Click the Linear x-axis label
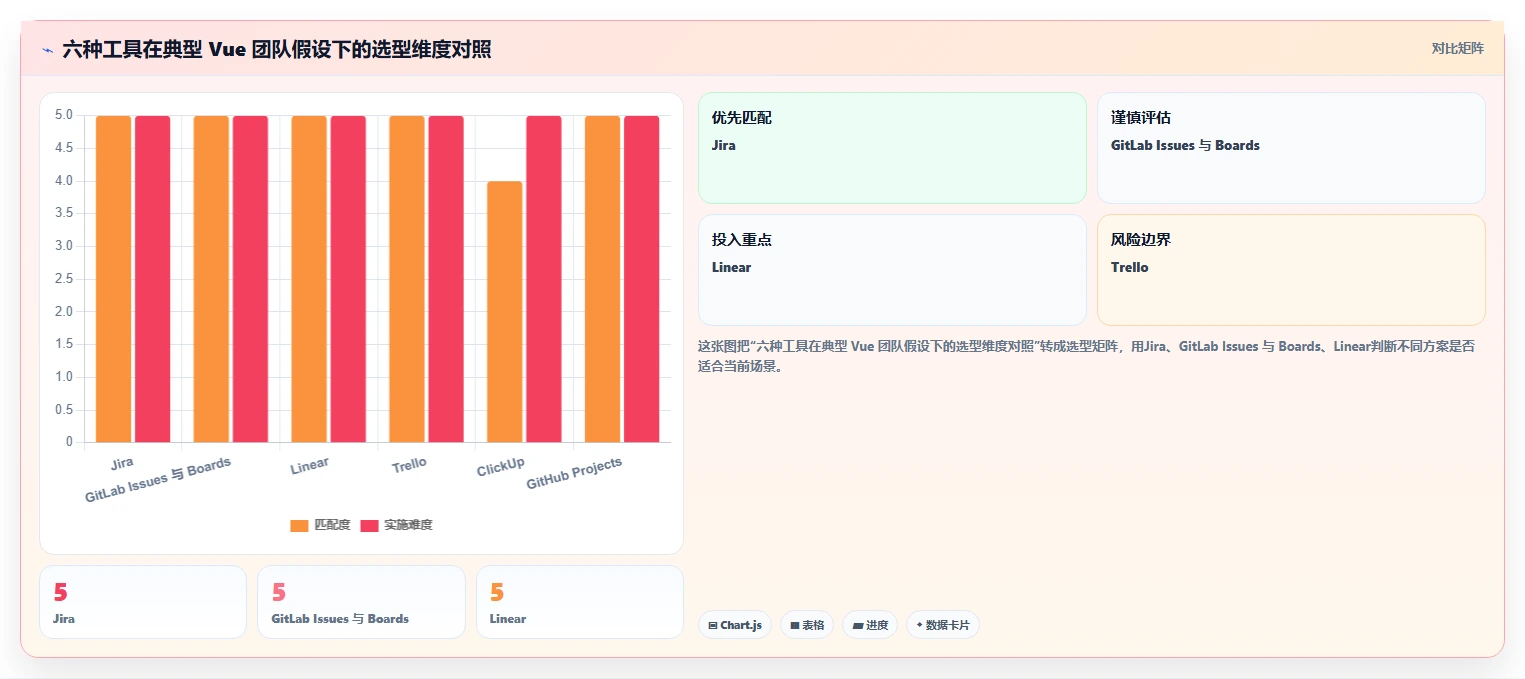1525x679 pixels. pos(310,466)
